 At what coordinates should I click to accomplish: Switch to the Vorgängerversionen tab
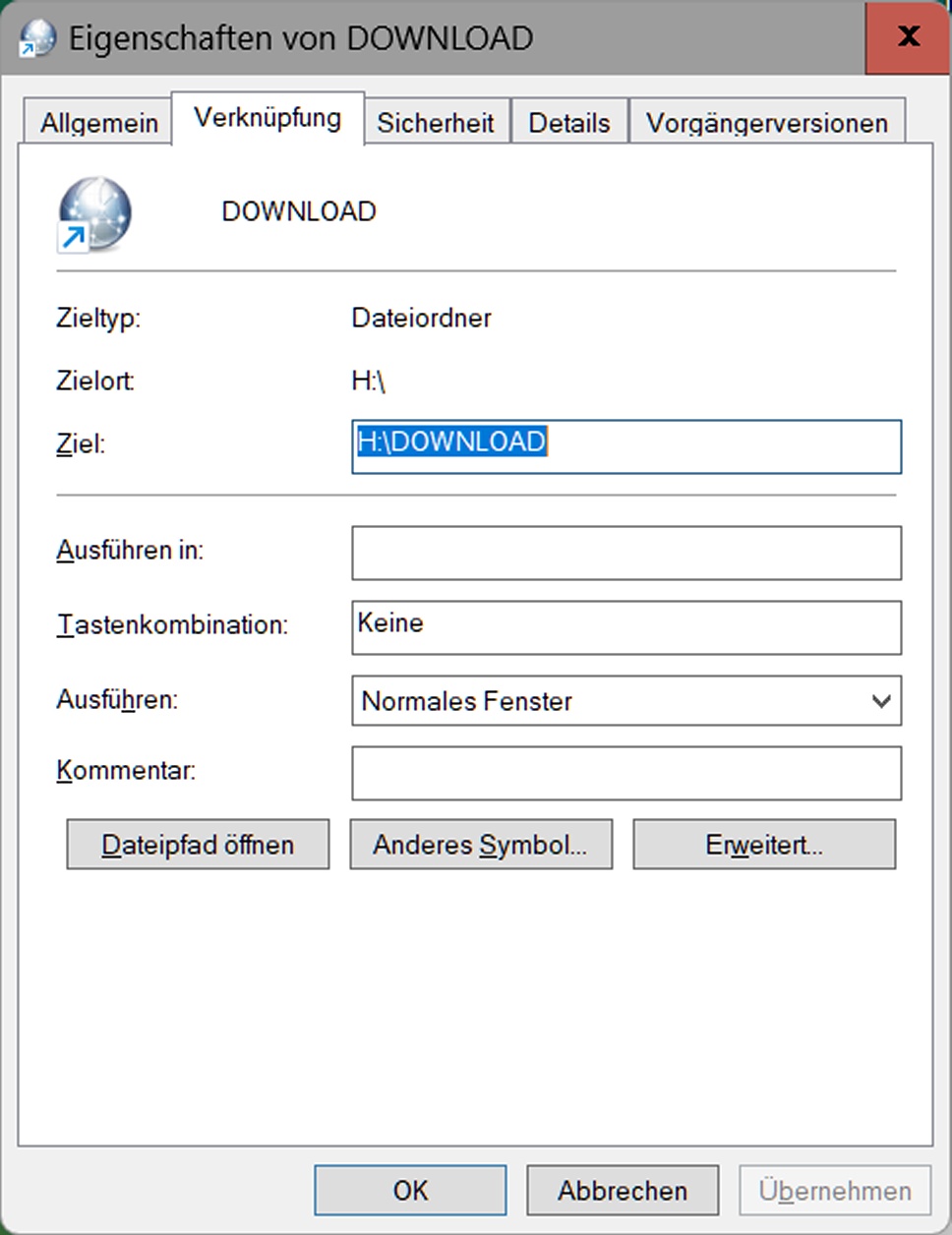coord(769,122)
